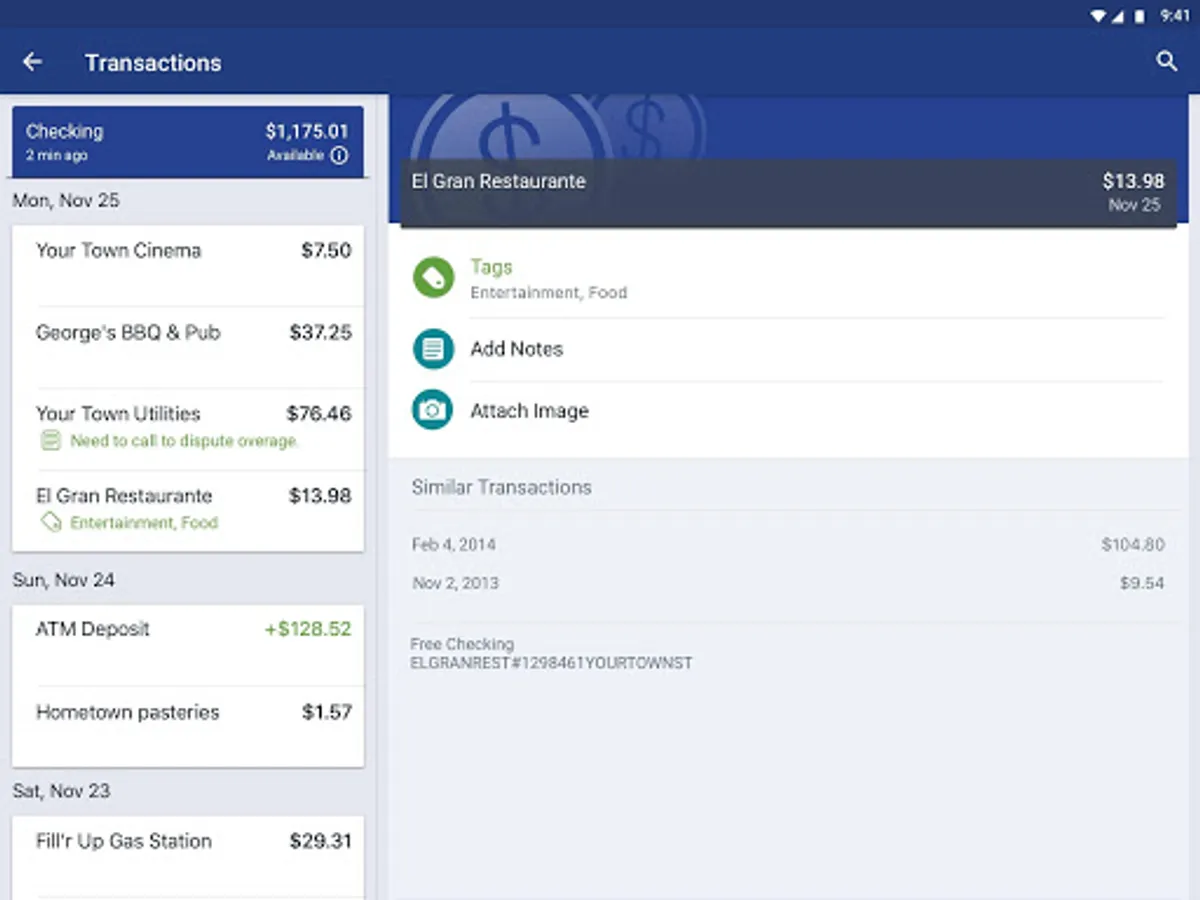Click the $1,175.01 available balance

point(307,131)
